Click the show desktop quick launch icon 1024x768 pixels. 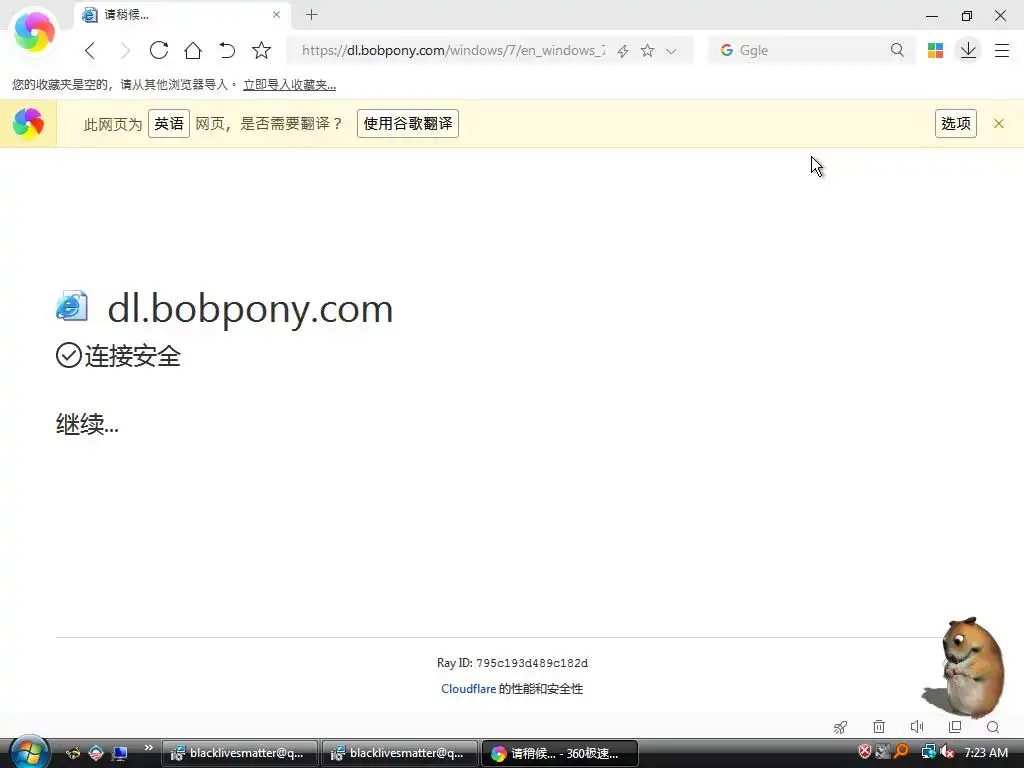click(x=119, y=753)
